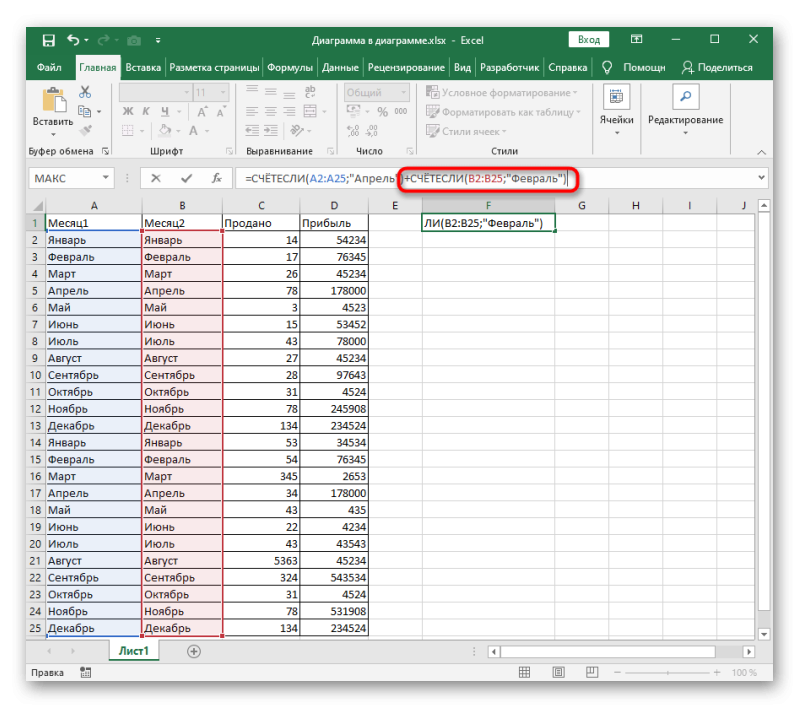Open the ribbon display options icon

pyautogui.click(x=636, y=39)
